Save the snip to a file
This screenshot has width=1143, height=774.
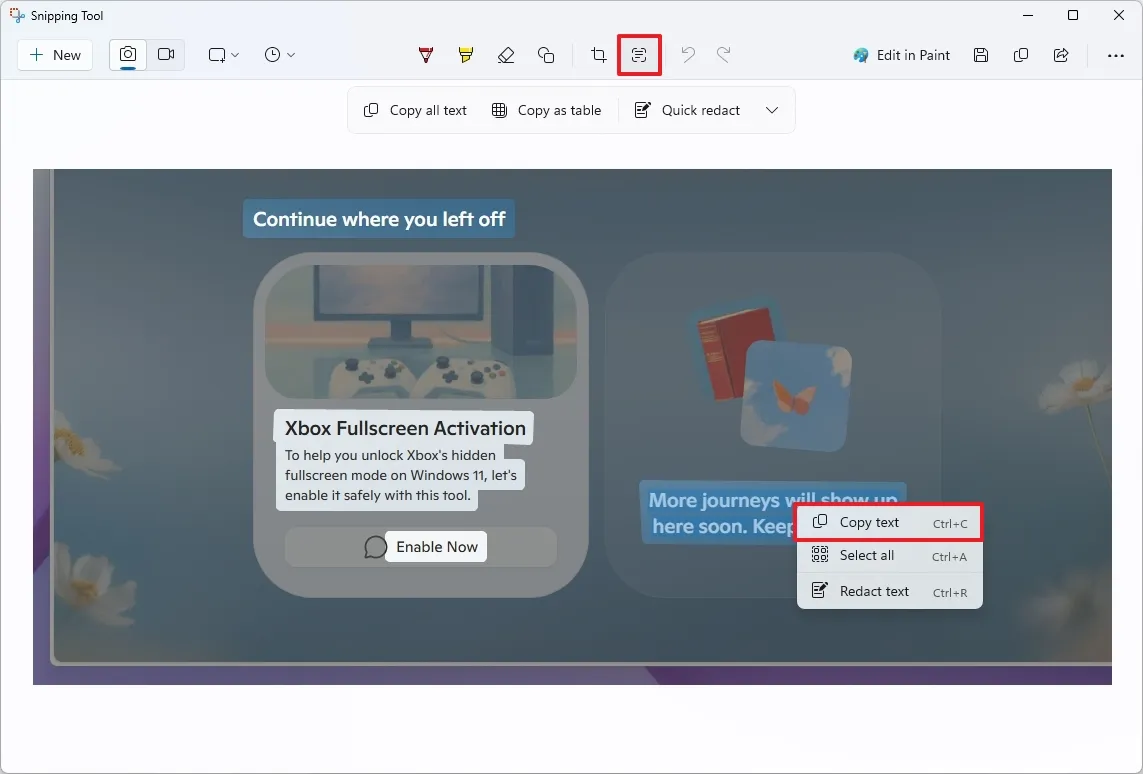981,55
